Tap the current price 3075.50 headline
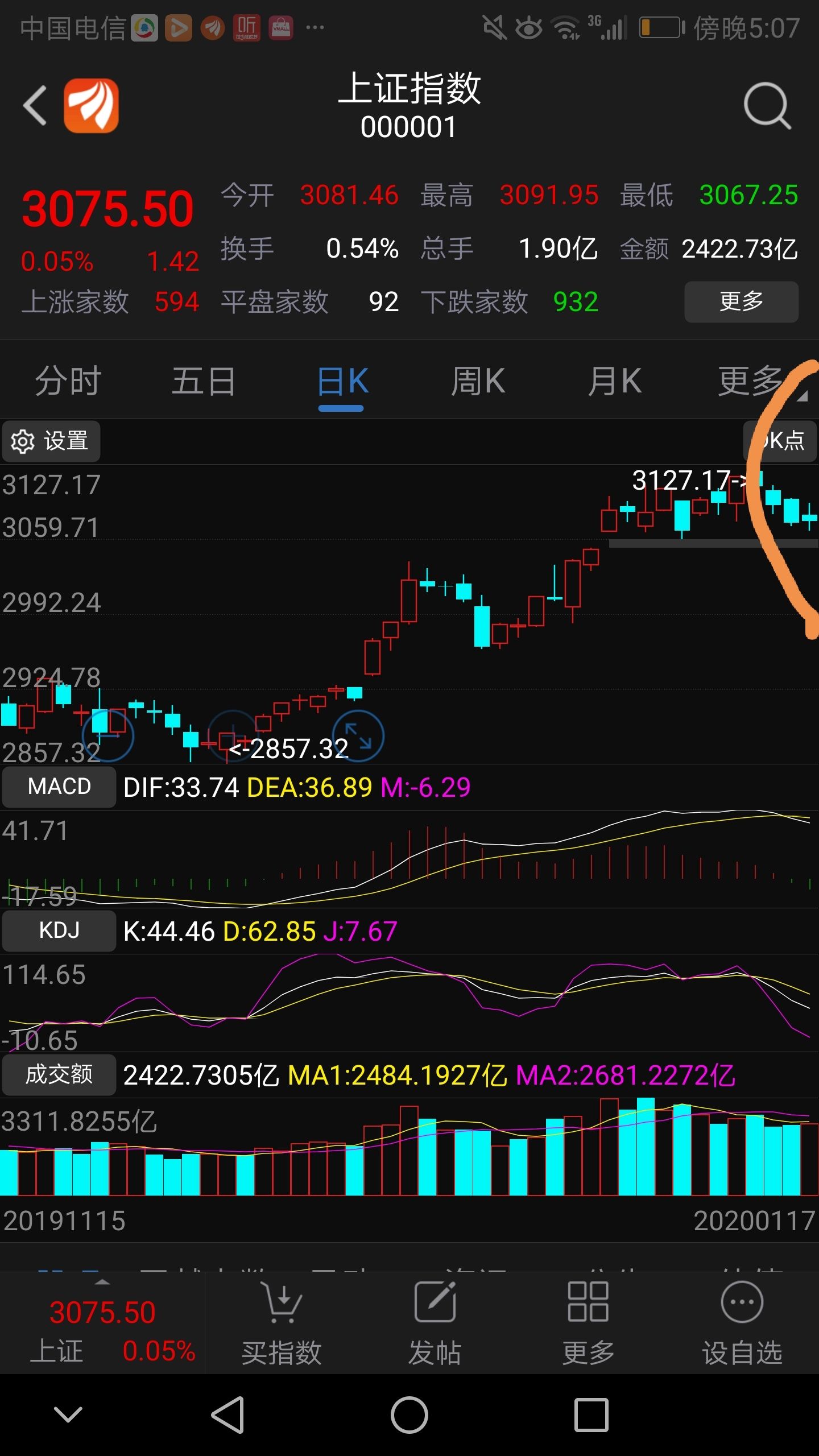The image size is (819, 1456). pyautogui.click(x=108, y=209)
